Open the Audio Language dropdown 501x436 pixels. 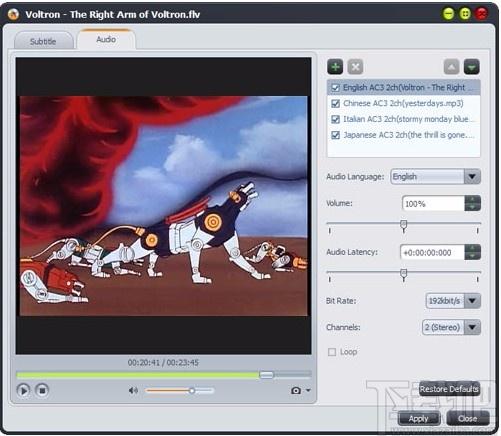pos(472,177)
